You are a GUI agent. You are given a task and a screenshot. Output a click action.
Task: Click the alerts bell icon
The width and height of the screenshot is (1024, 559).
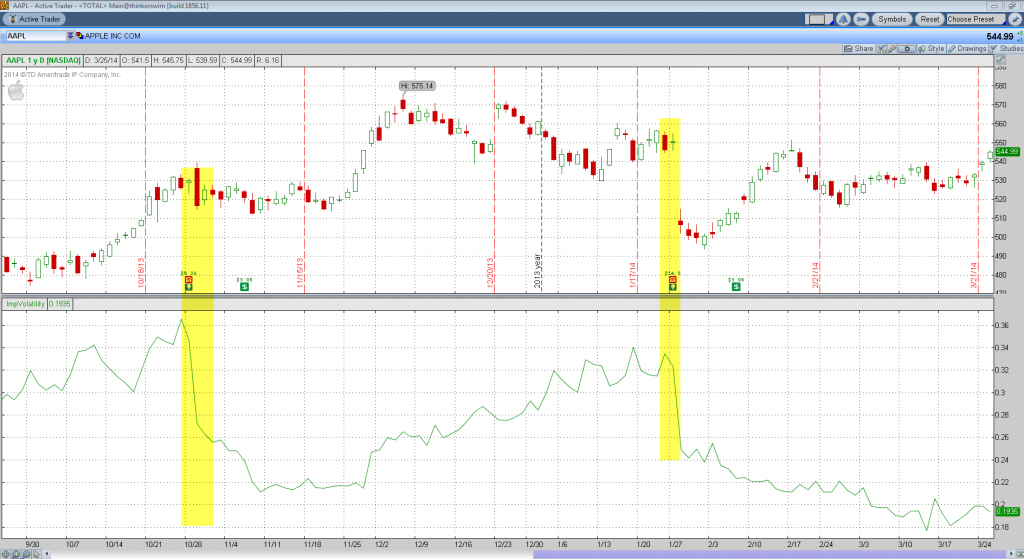[843, 19]
